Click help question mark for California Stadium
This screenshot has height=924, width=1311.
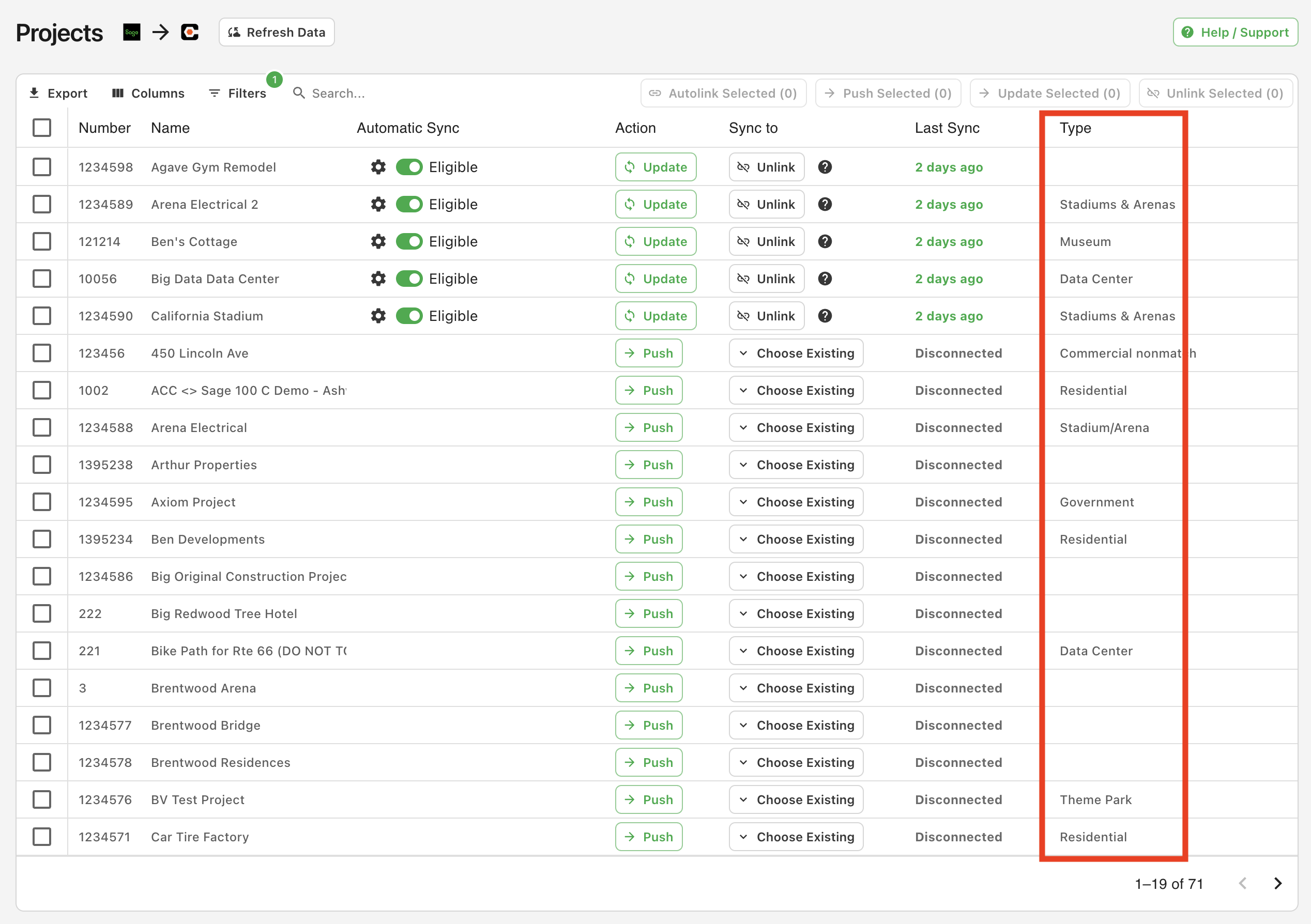click(825, 316)
